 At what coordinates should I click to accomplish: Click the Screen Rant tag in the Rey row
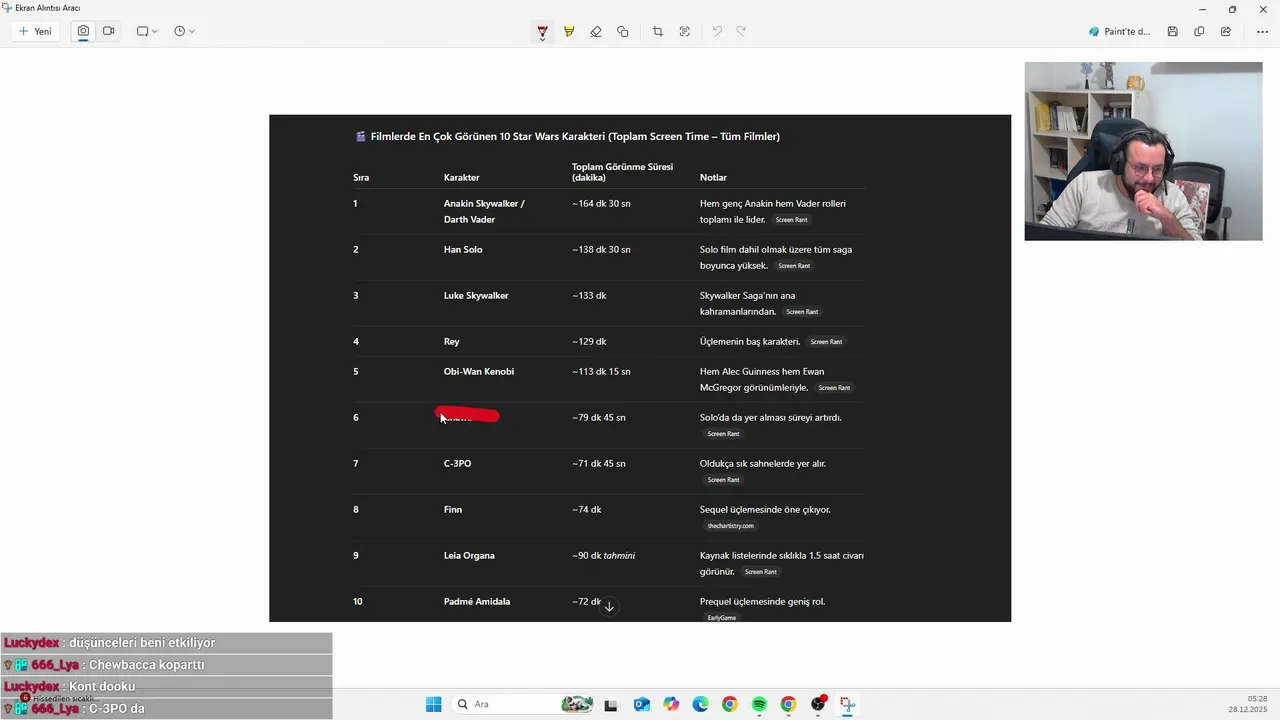pos(826,342)
